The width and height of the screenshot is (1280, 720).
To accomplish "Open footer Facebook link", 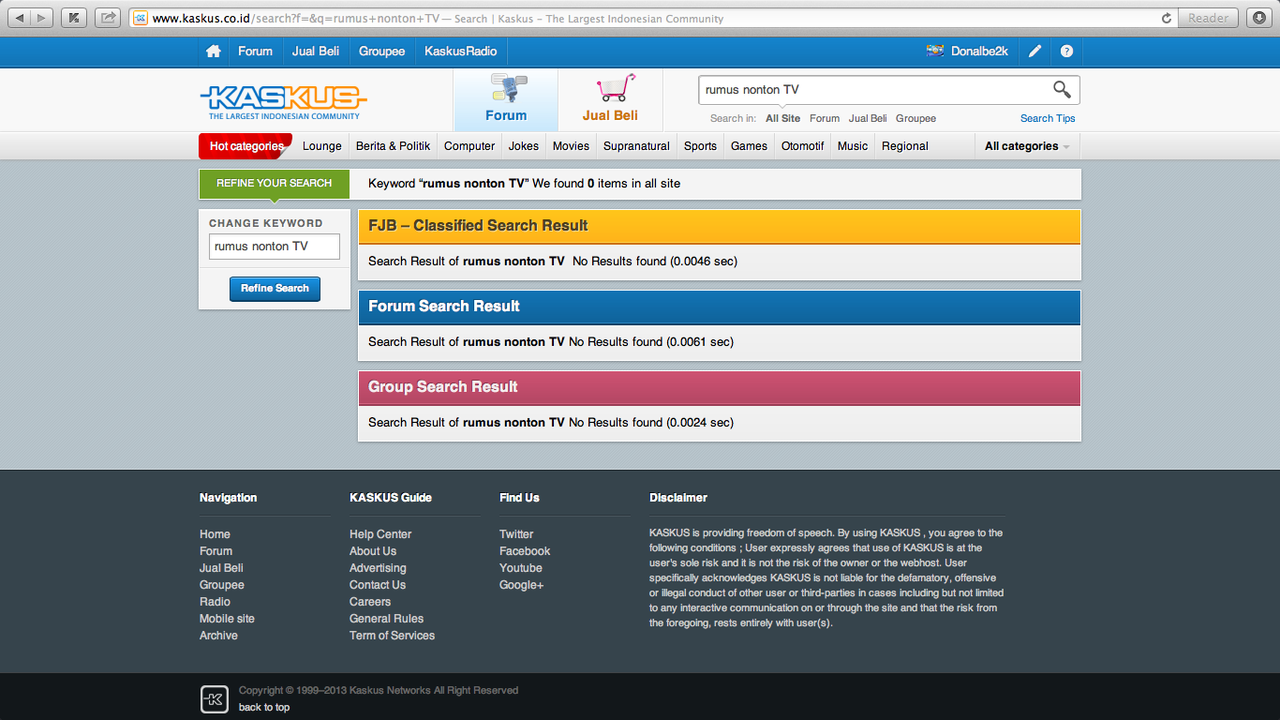I will [525, 551].
